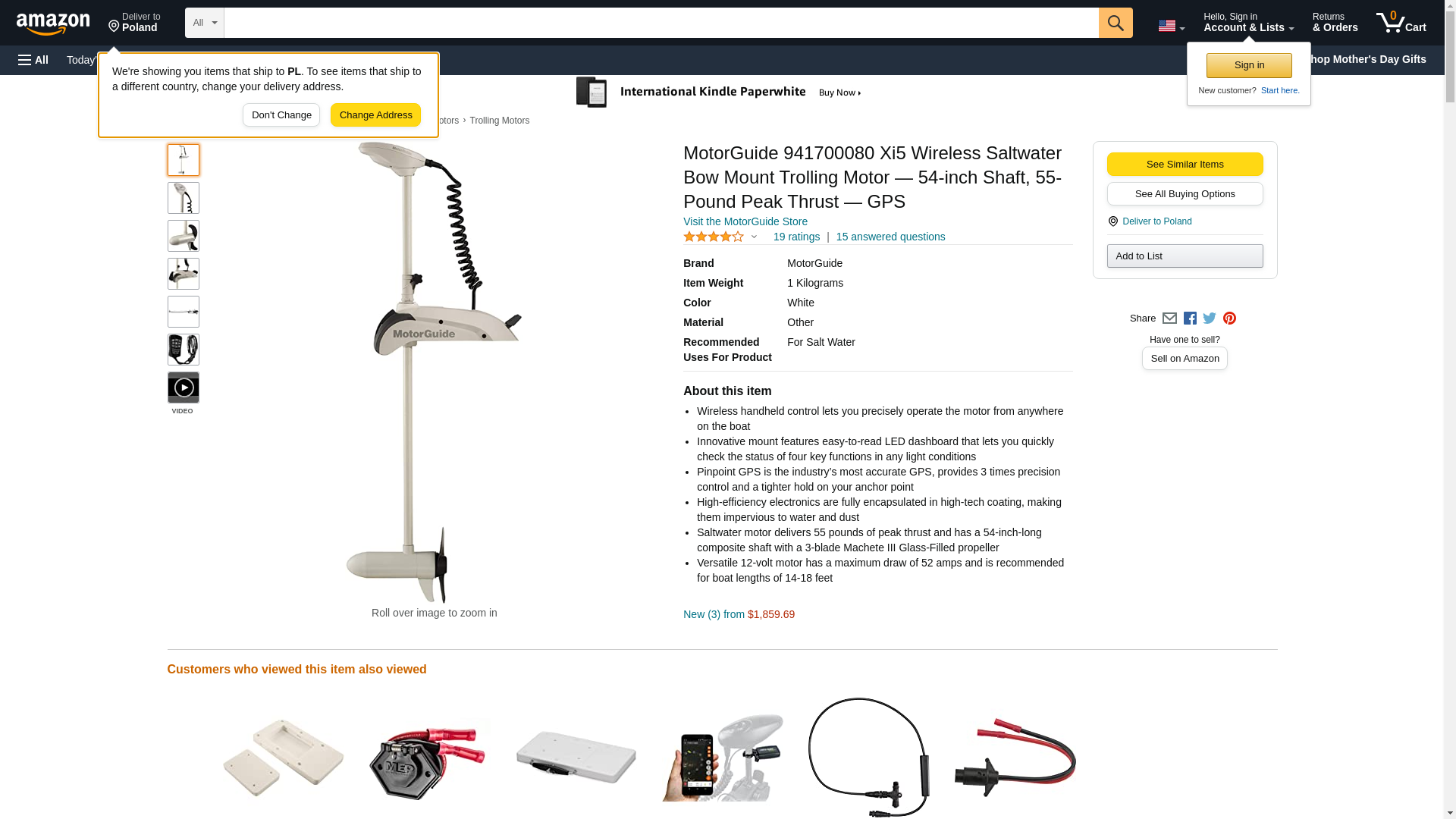This screenshot has height=819, width=1456.
Task: Click the yellow Sign in button
Action: 1248,65
